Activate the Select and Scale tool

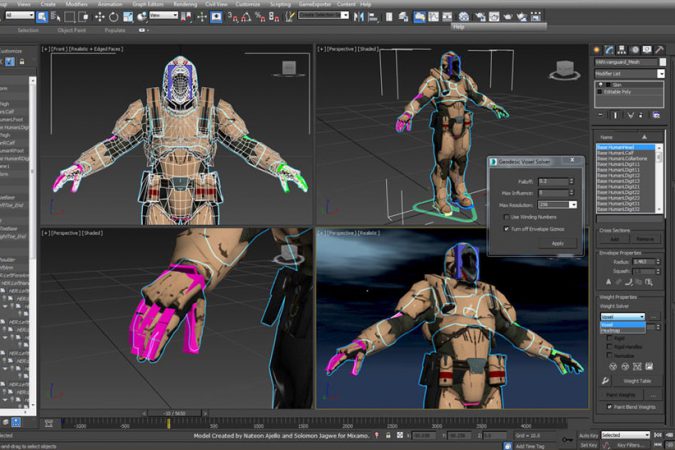coord(128,17)
